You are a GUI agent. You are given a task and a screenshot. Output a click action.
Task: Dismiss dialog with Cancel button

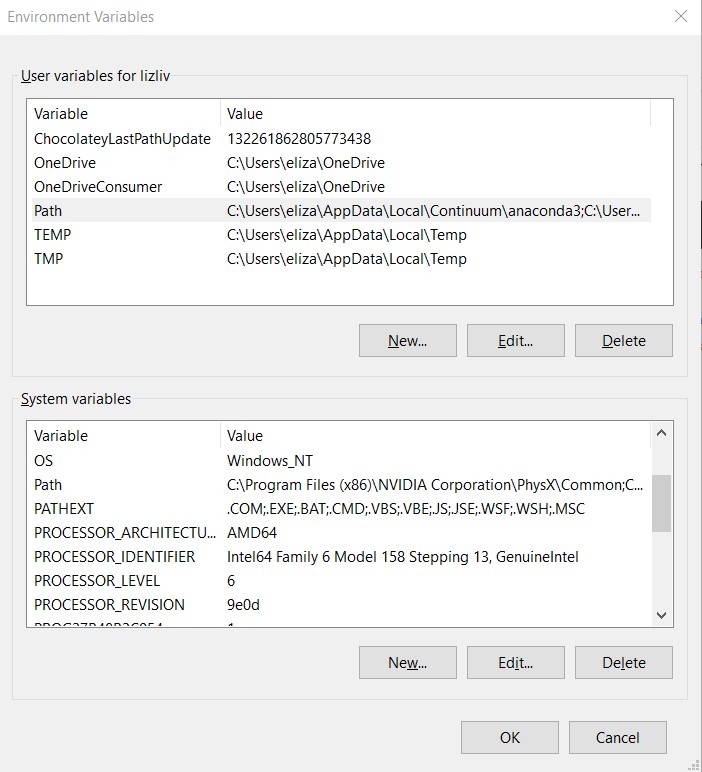click(x=617, y=738)
